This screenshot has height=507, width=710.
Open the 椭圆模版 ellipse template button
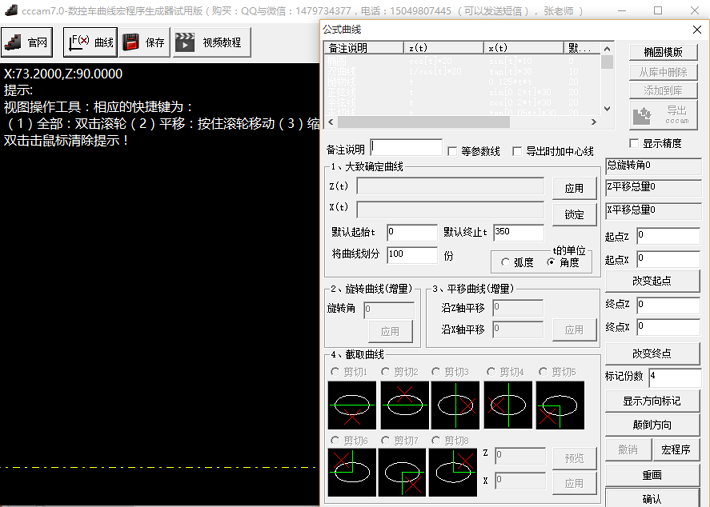[x=663, y=52]
